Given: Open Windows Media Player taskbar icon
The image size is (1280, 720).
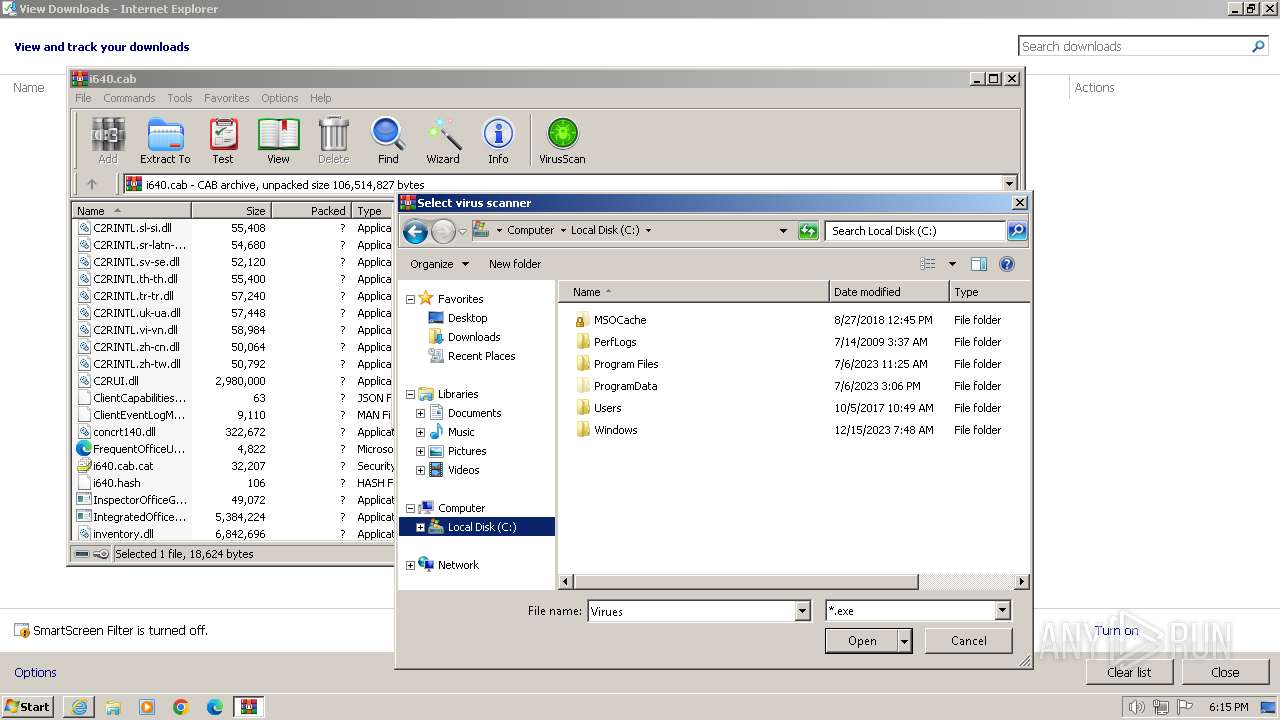Looking at the screenshot, I should pos(147,707).
